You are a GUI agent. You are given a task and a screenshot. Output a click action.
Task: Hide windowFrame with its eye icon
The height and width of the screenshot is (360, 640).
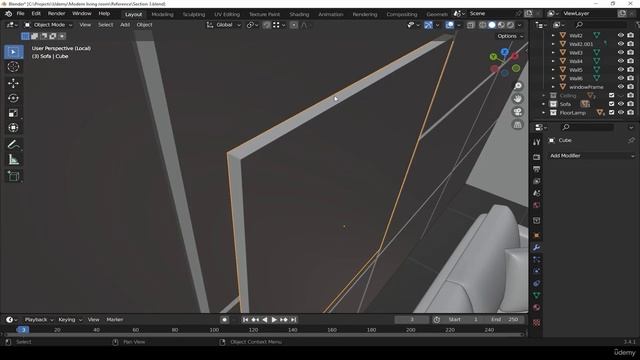coord(621,87)
